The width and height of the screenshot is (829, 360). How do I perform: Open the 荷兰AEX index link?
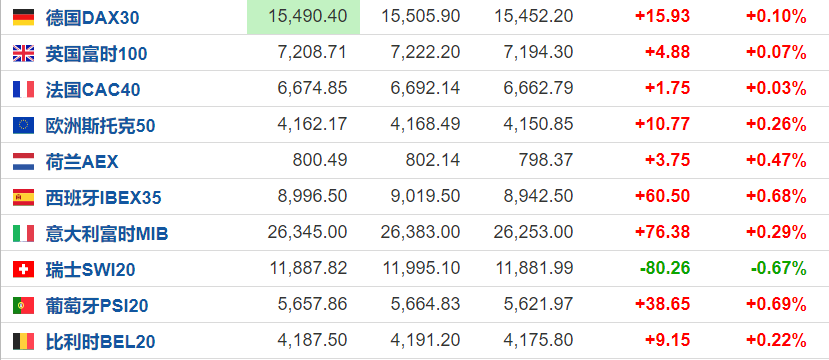(82, 162)
